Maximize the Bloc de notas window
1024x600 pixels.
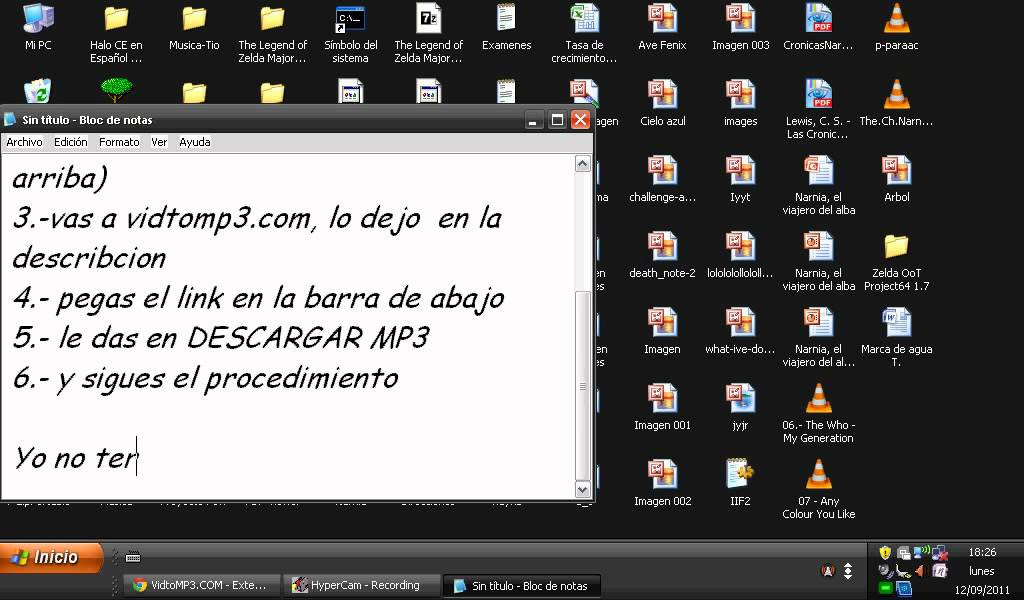coord(557,120)
